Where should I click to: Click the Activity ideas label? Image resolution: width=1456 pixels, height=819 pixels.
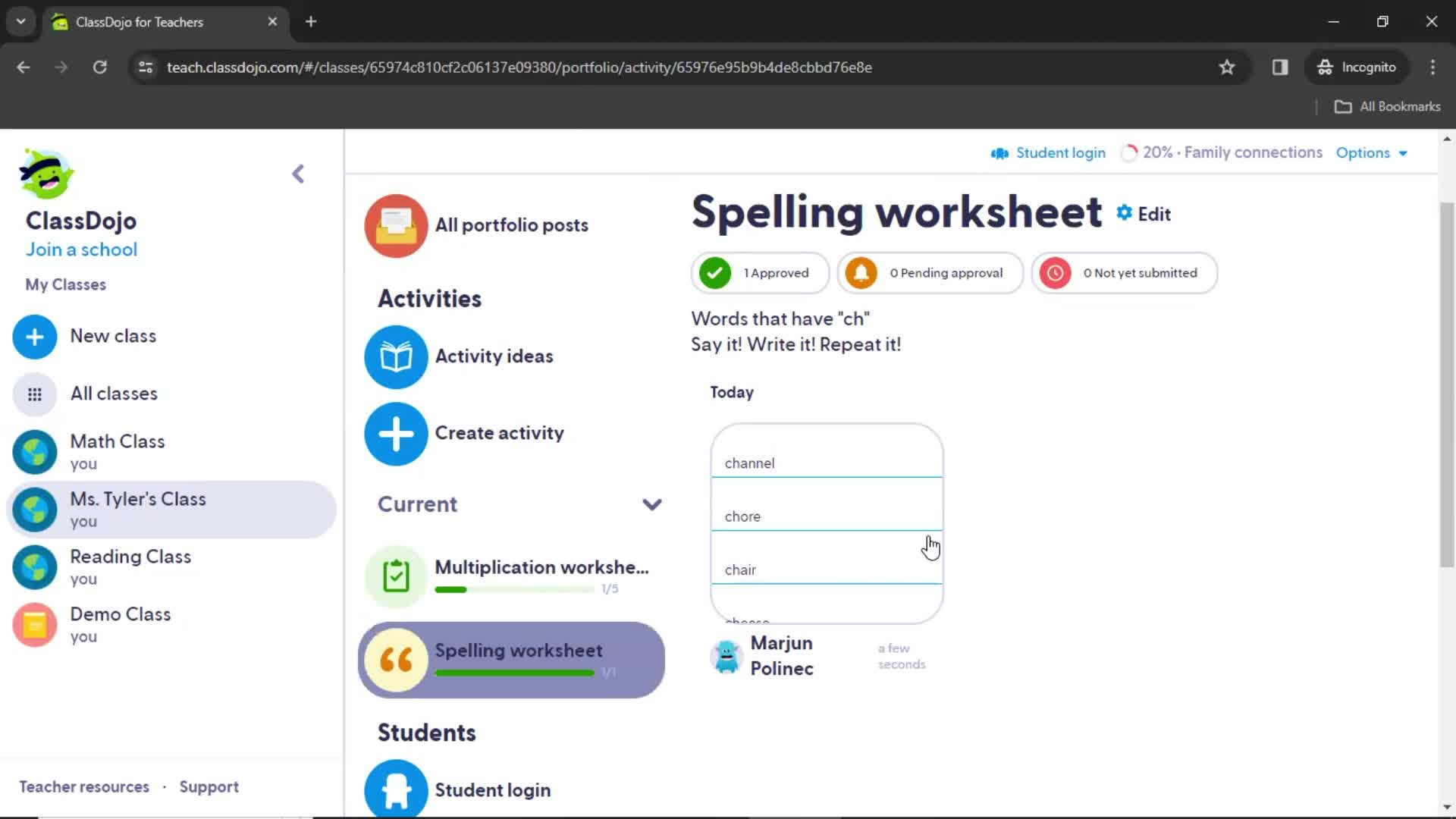click(494, 356)
